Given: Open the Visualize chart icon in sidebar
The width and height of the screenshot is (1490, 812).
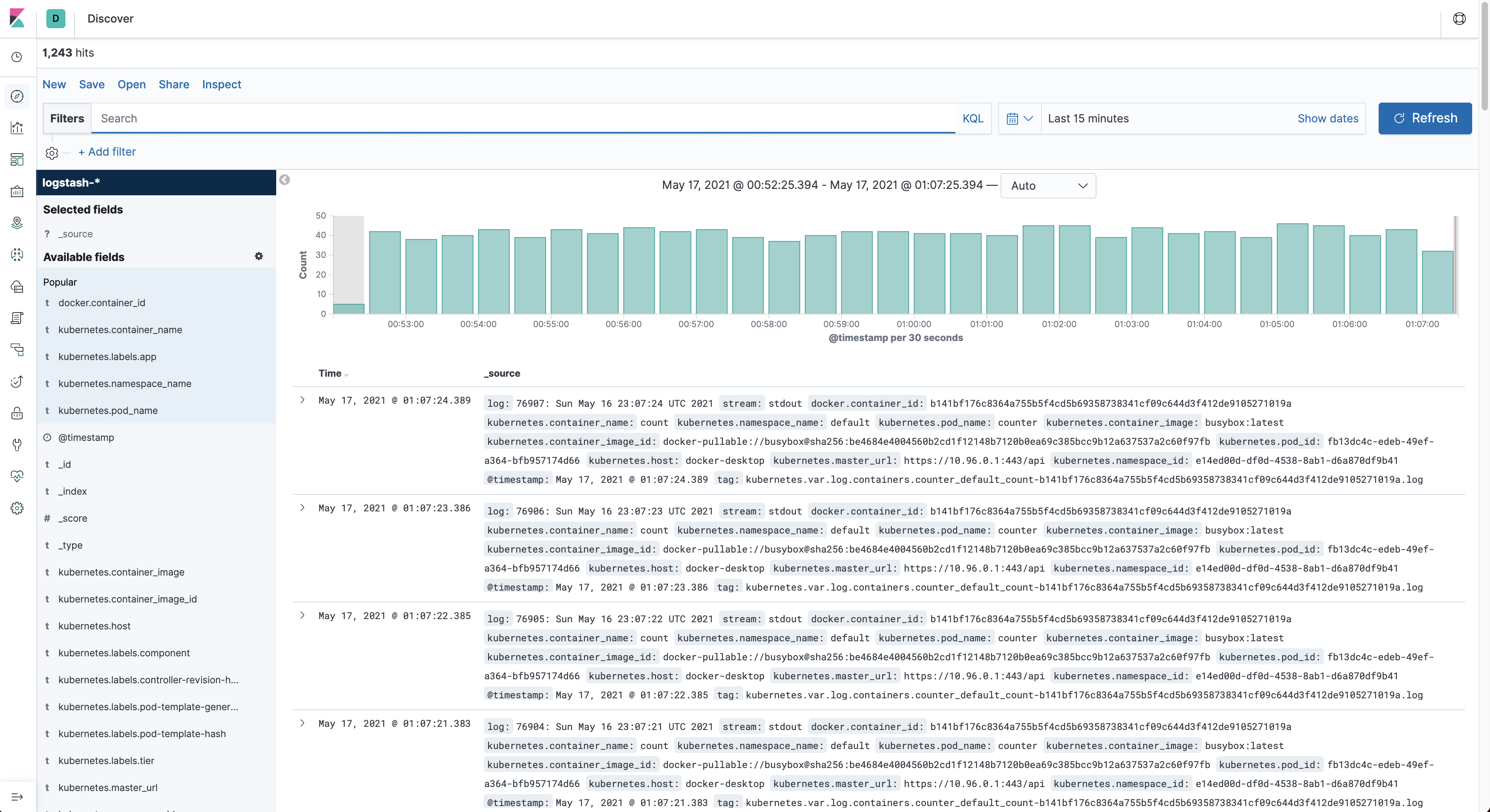Looking at the screenshot, I should tap(17, 128).
